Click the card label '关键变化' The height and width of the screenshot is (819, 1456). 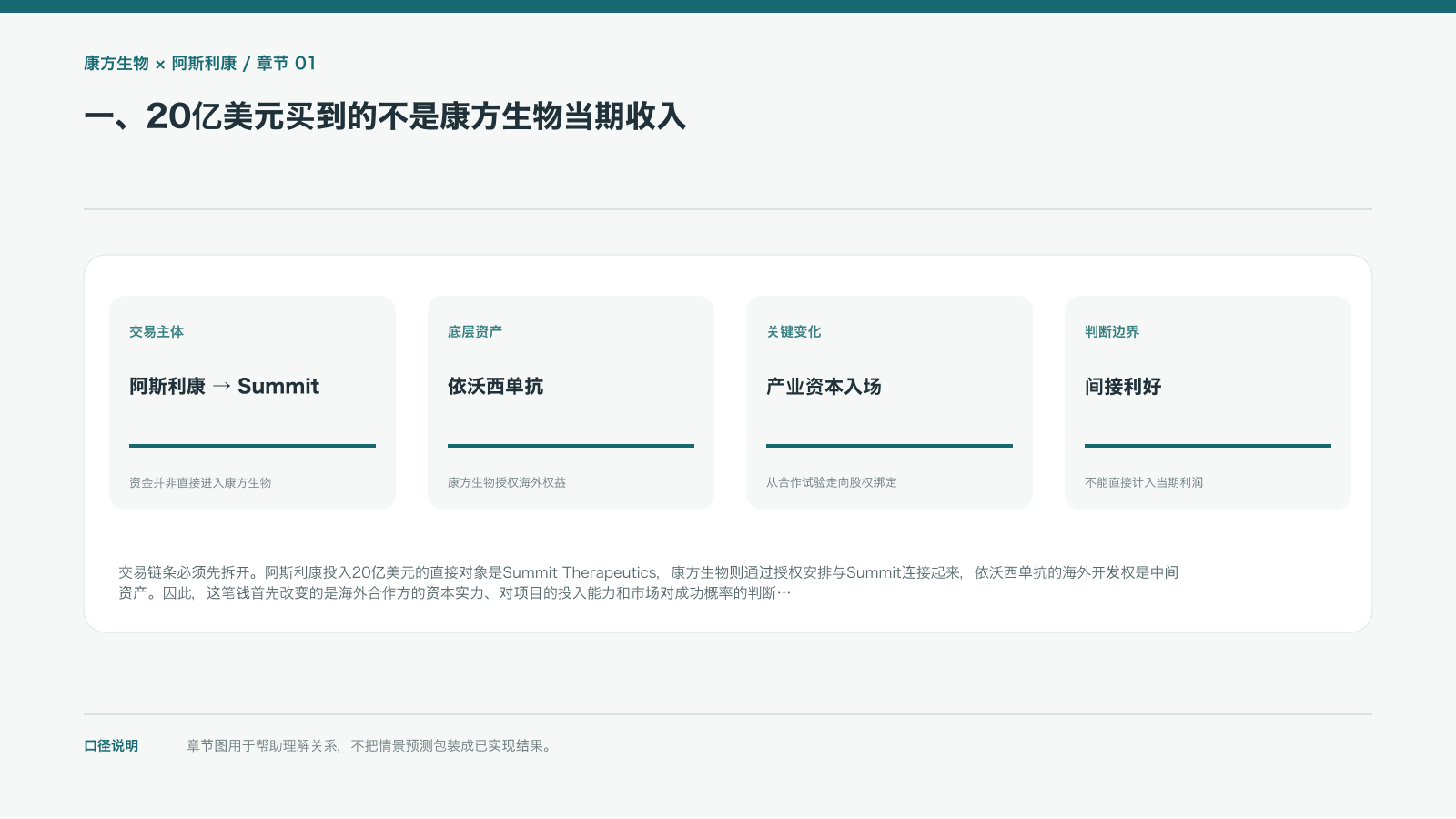point(794,332)
